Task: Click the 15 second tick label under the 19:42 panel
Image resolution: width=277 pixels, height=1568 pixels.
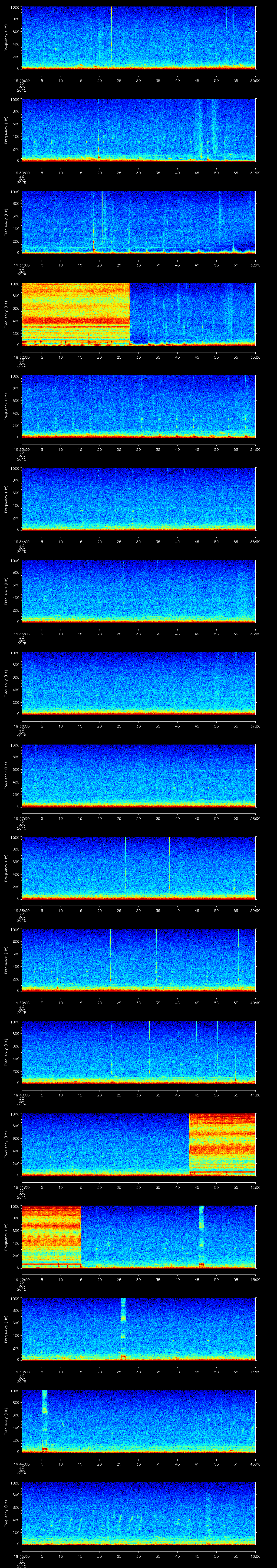Action: pyautogui.click(x=80, y=1279)
